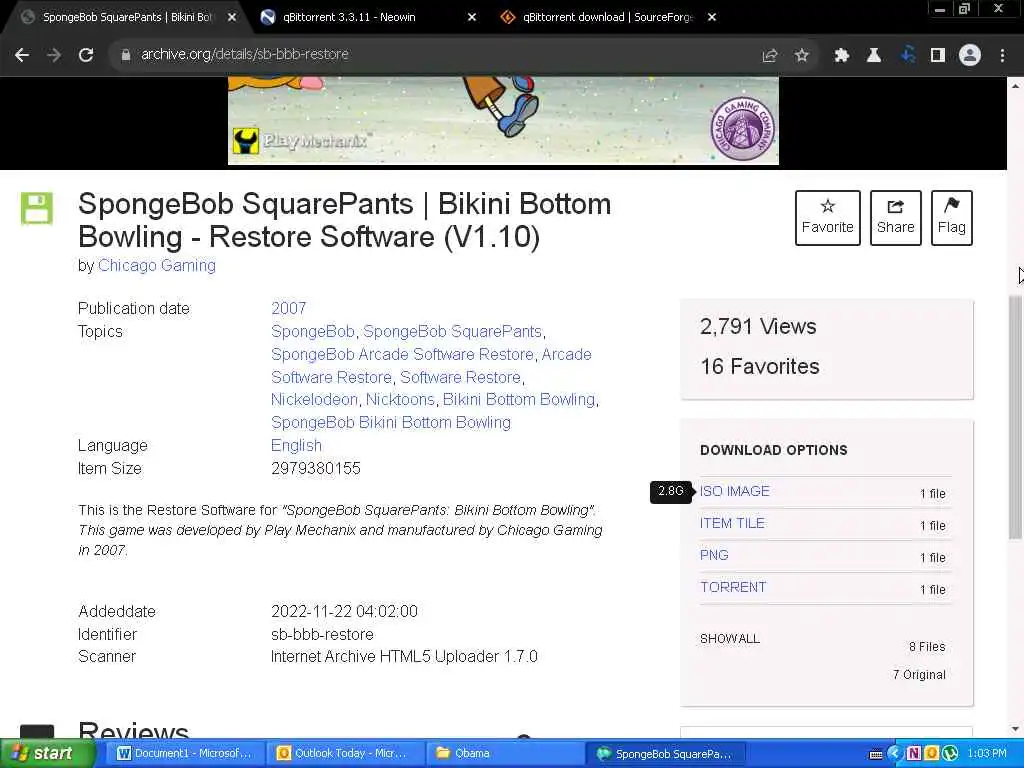The width and height of the screenshot is (1024, 768).
Task: Click the scrollbar down arrow
Action: pyautogui.click(x=1016, y=729)
